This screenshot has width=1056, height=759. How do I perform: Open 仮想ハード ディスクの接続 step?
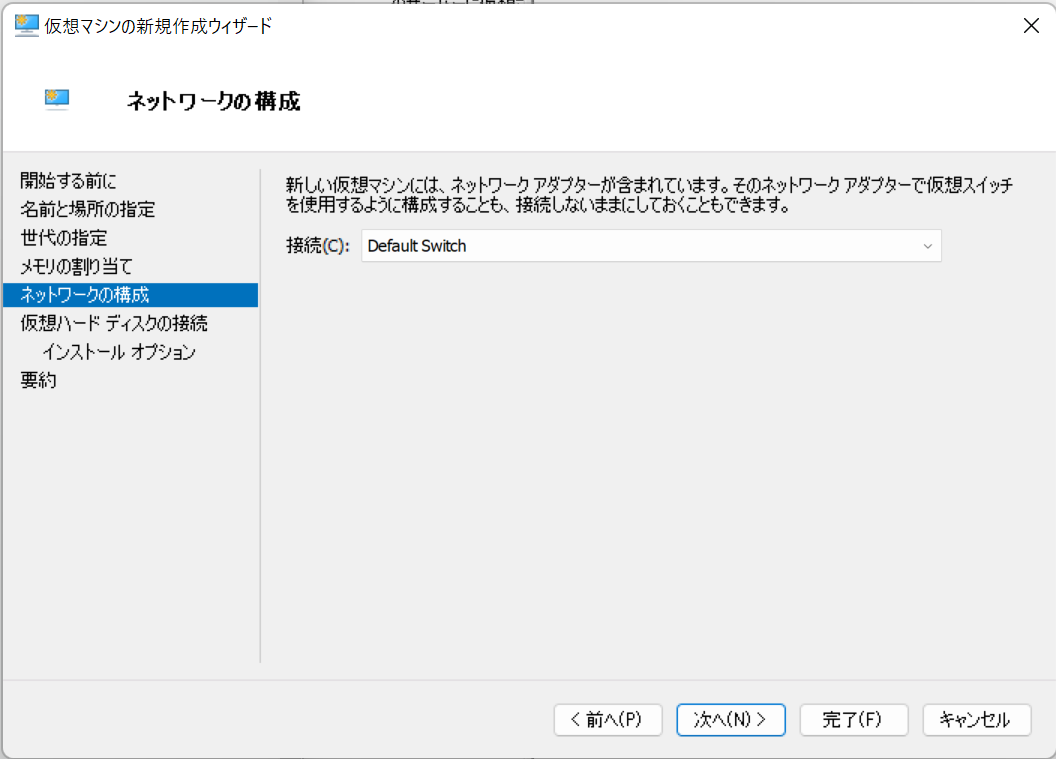point(93,323)
